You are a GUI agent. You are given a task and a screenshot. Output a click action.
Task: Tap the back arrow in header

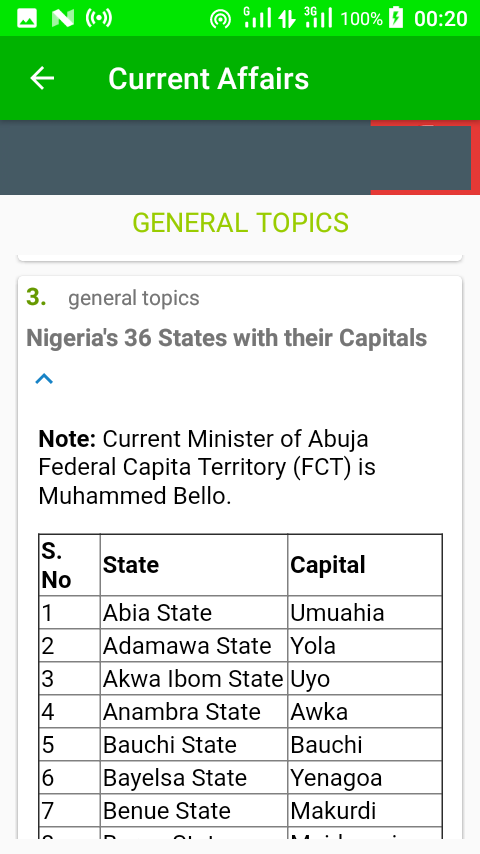42,78
